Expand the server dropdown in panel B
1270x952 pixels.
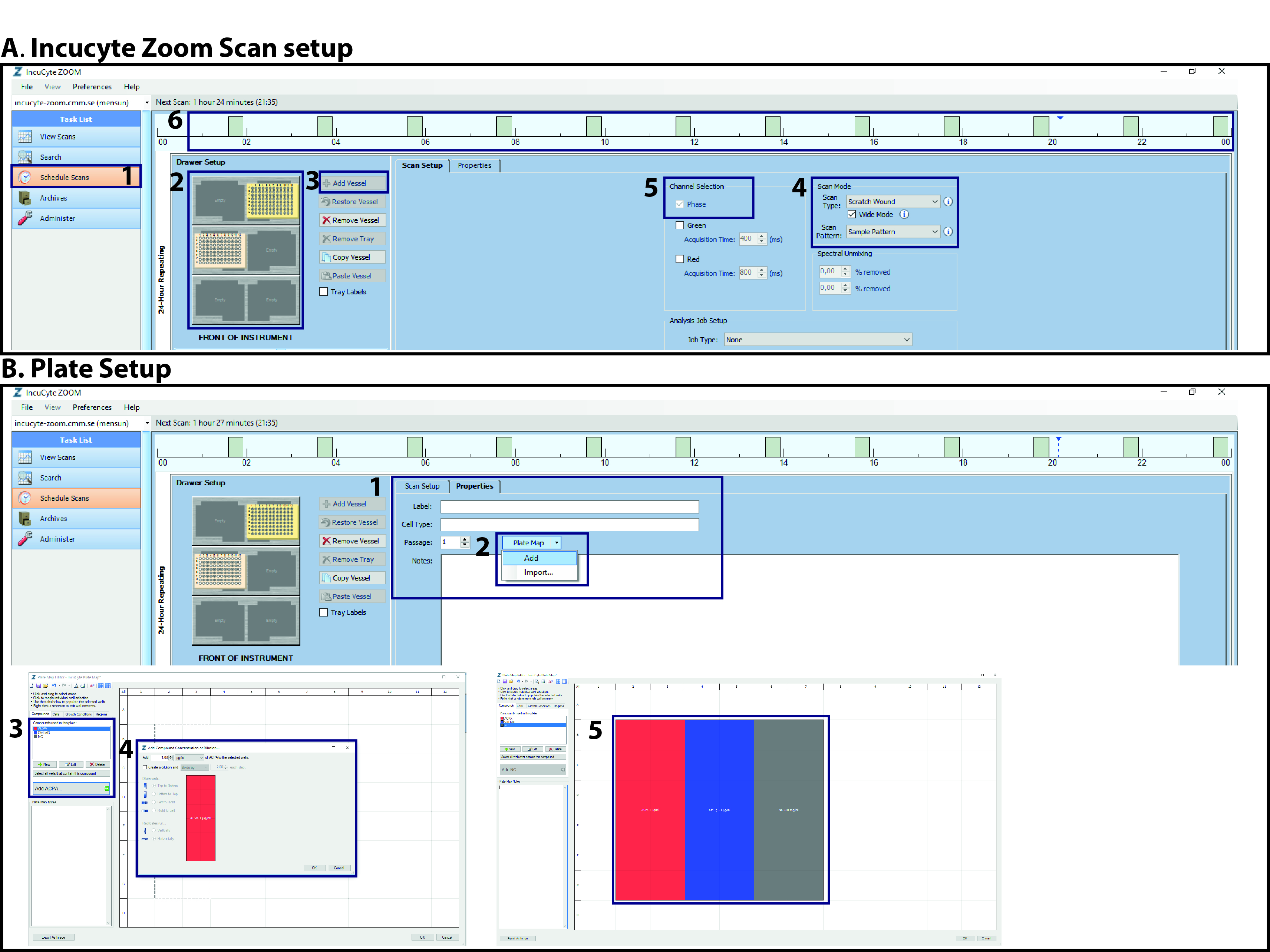(147, 423)
